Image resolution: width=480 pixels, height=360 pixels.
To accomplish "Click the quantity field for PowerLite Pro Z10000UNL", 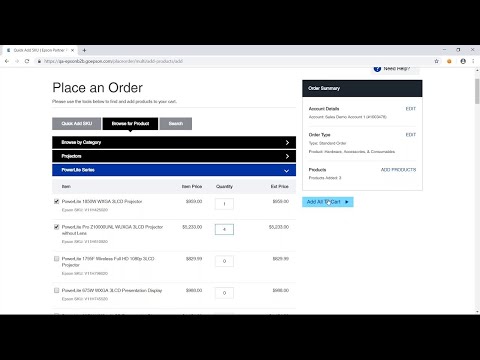I will (x=224, y=229).
